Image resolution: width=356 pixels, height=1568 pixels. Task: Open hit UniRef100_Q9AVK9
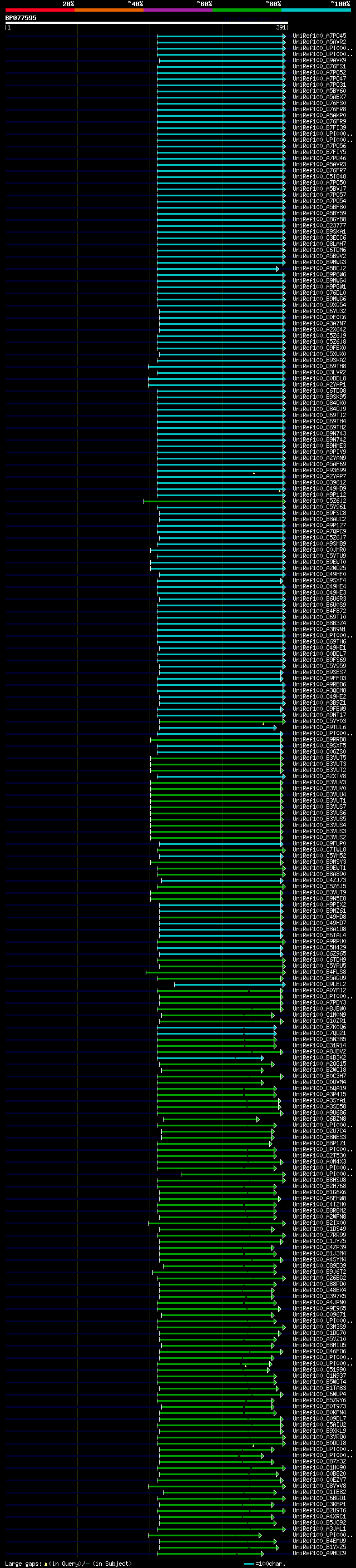click(x=319, y=60)
